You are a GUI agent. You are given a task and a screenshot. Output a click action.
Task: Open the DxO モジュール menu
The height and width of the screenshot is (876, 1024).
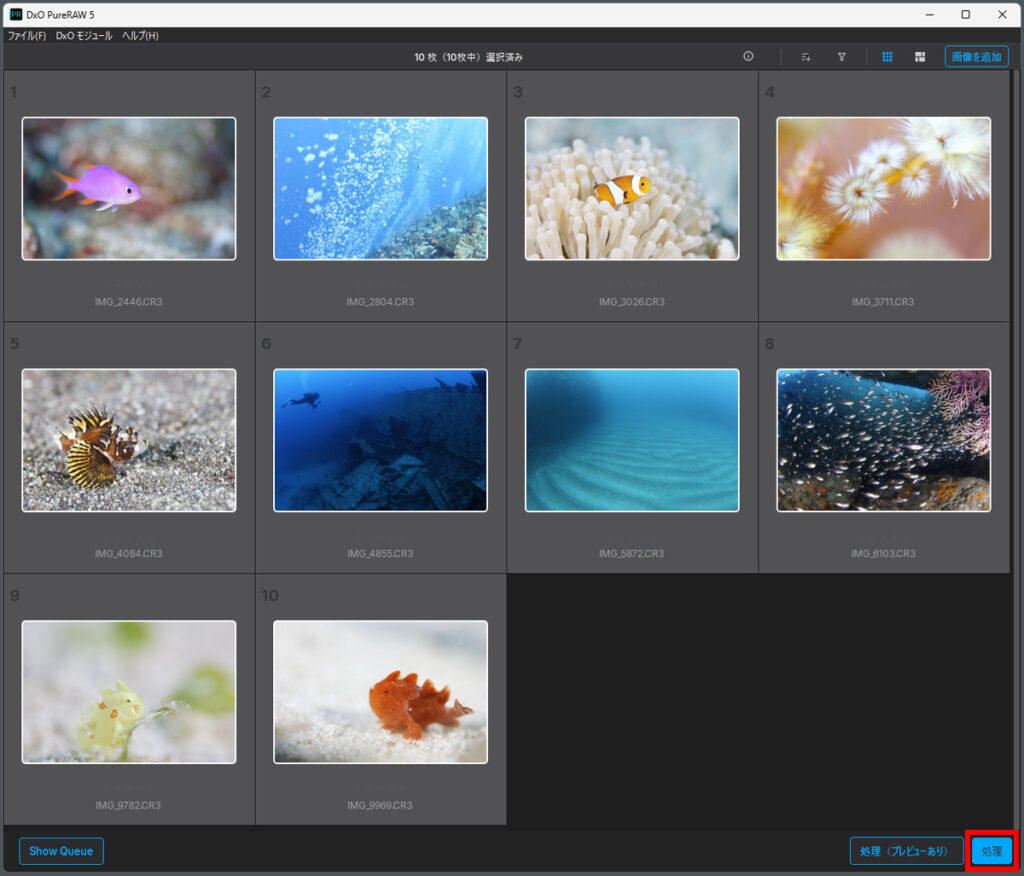point(84,35)
